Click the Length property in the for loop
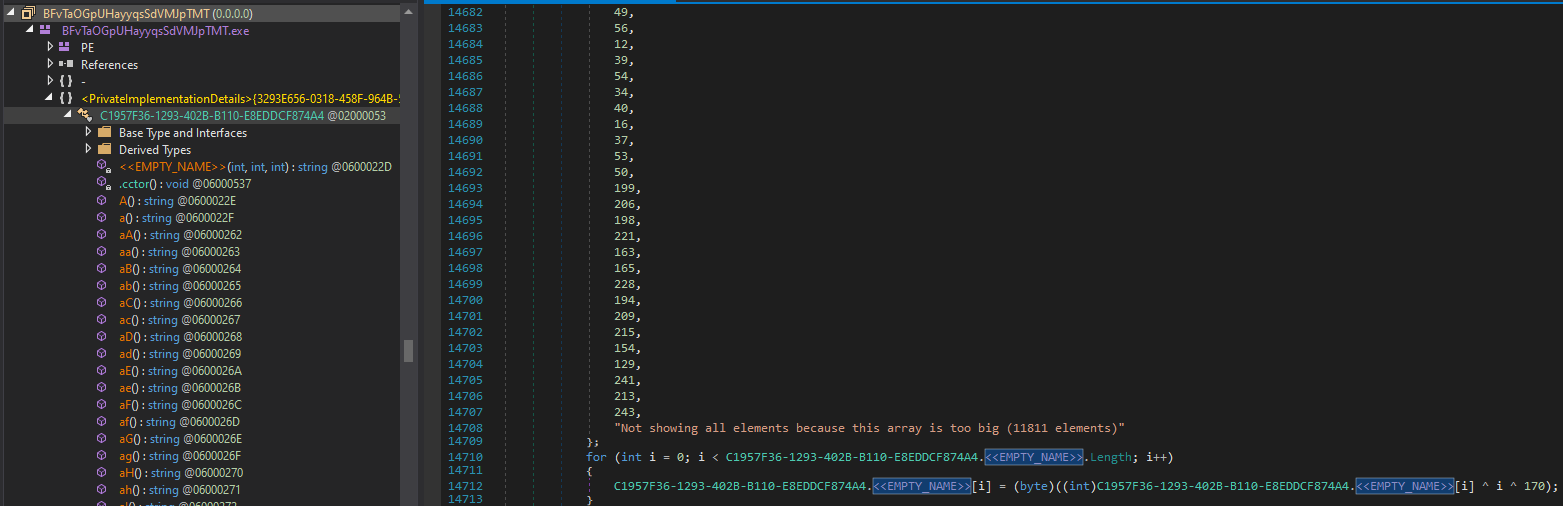The width and height of the screenshot is (1563, 506). (x=1112, y=457)
